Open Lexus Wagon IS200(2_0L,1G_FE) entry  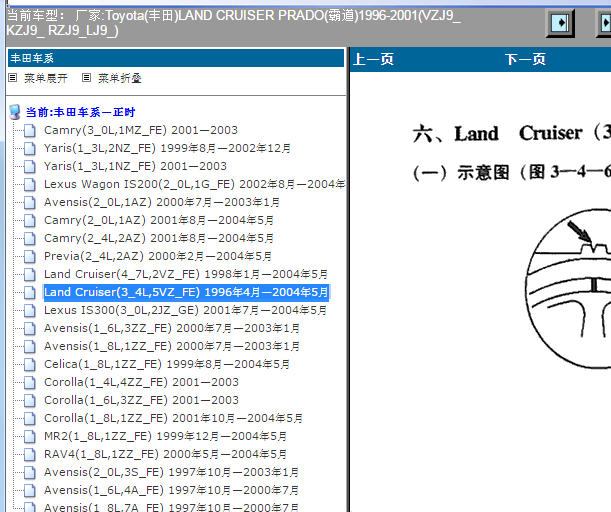194,184
